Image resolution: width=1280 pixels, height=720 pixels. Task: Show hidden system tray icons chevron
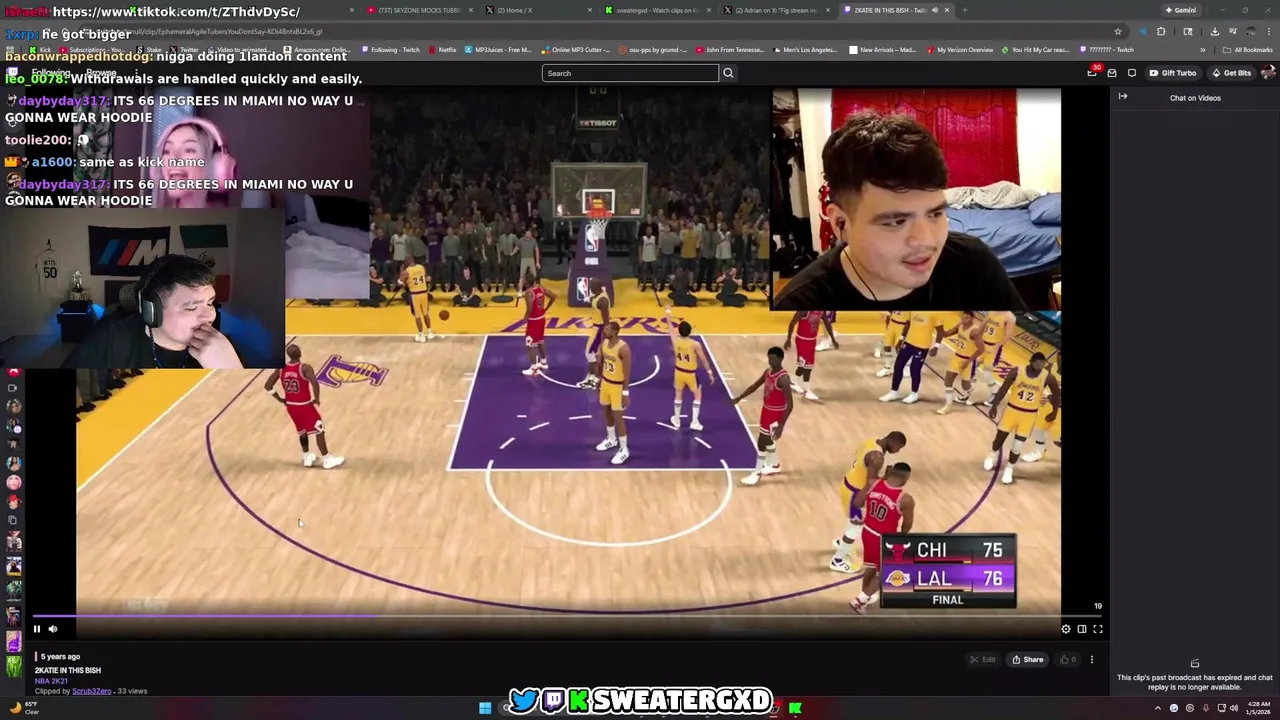[1158, 708]
